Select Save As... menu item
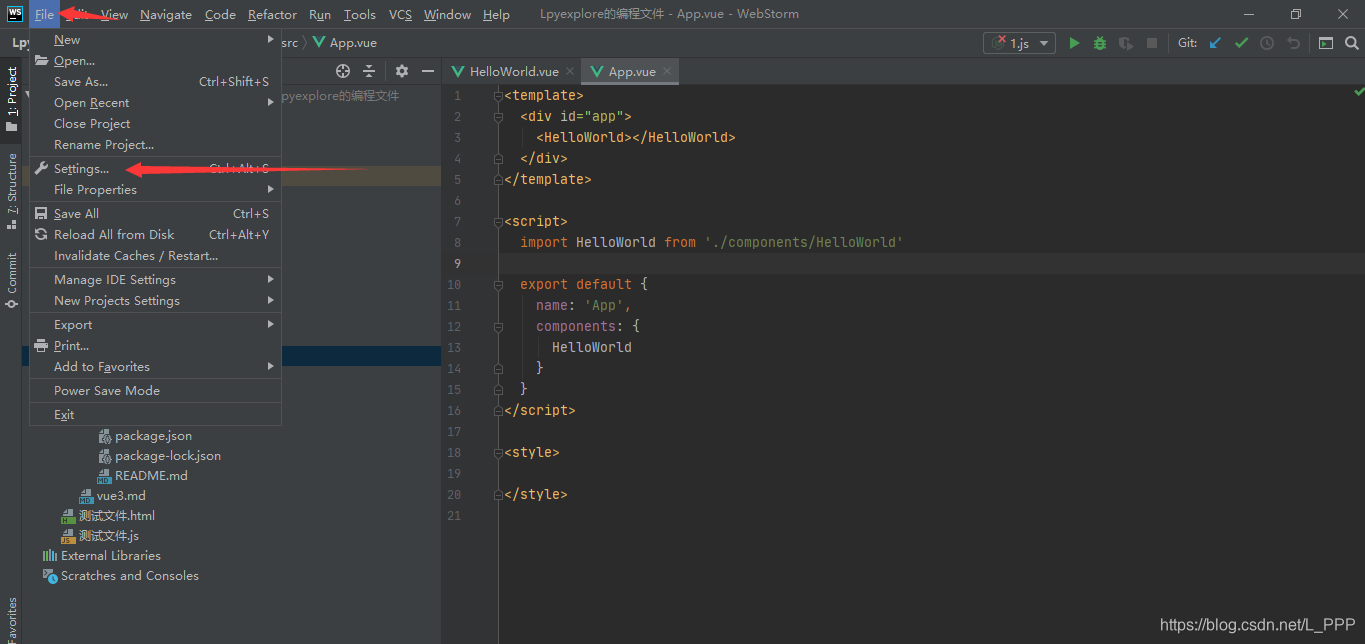Screen dimensions: 1365x644 tap(155, 82)
